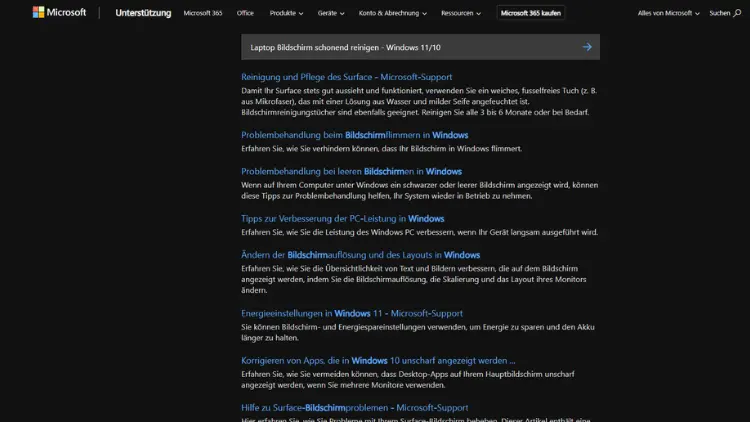Open Microsoft 365 in top navigation

click(x=203, y=13)
